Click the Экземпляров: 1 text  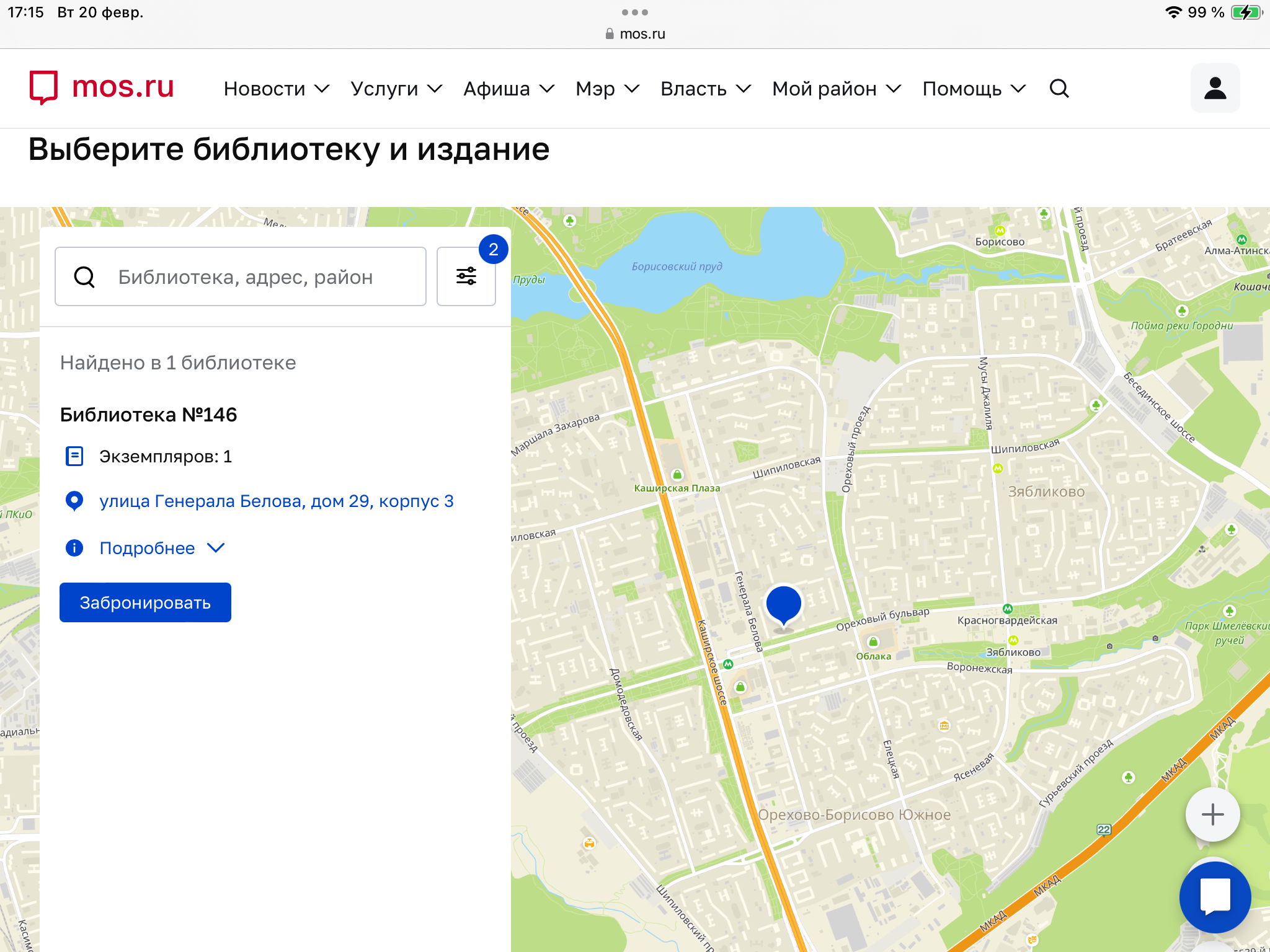point(166,457)
